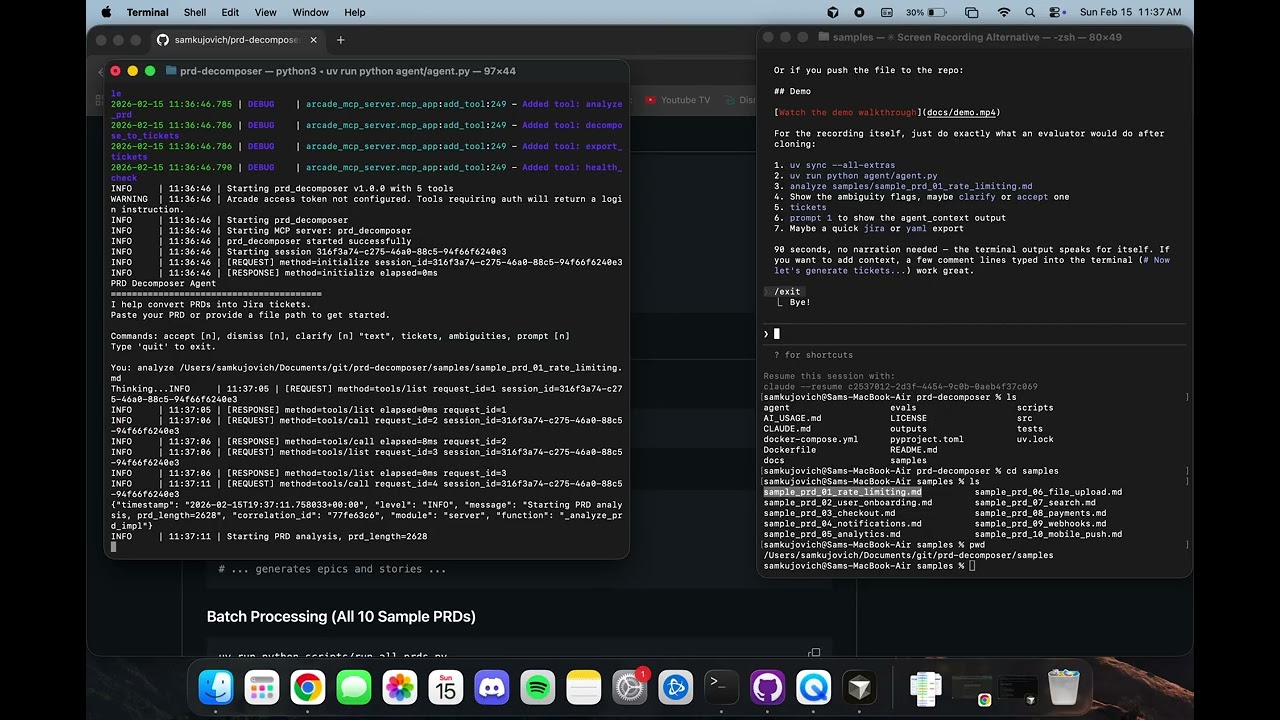Copy the batch processing code block in browser
This screenshot has width=1280, height=720.
[x=814, y=654]
